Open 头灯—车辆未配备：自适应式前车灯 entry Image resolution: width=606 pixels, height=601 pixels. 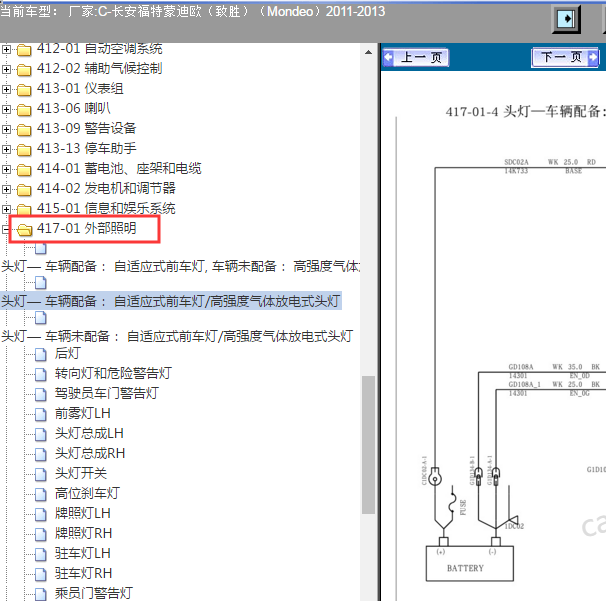(x=177, y=336)
